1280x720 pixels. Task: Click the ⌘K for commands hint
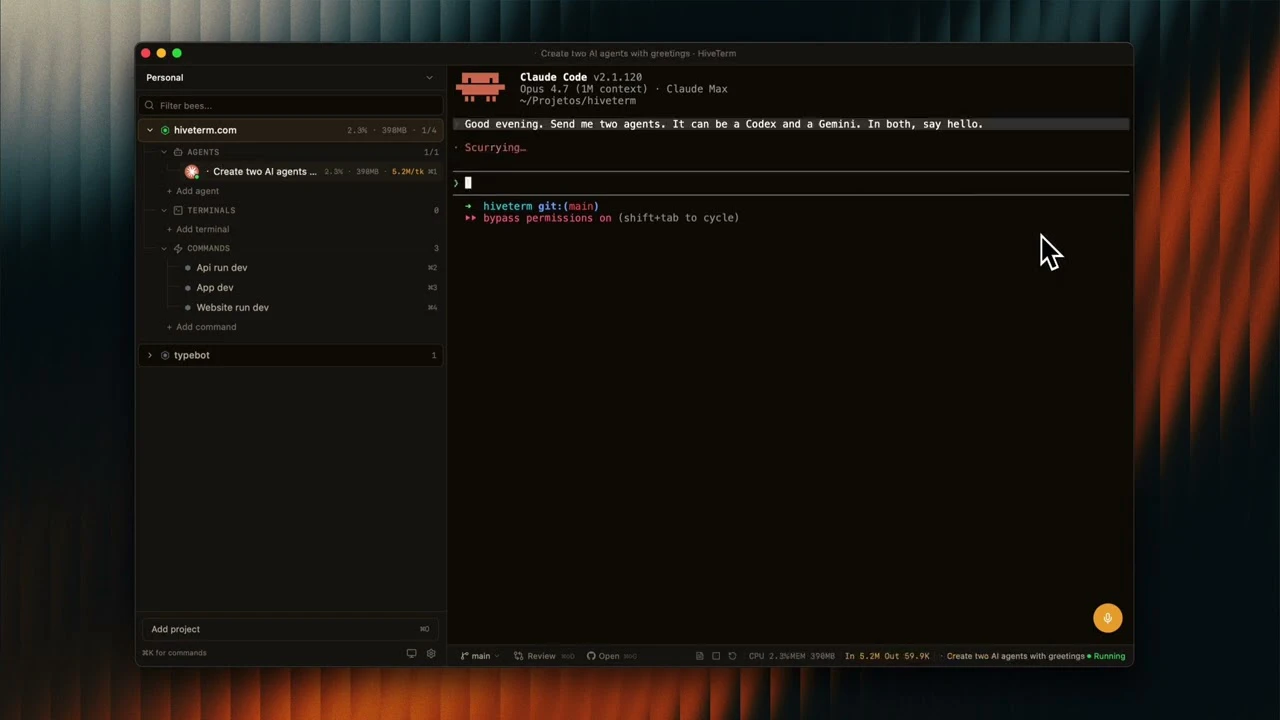pos(174,653)
